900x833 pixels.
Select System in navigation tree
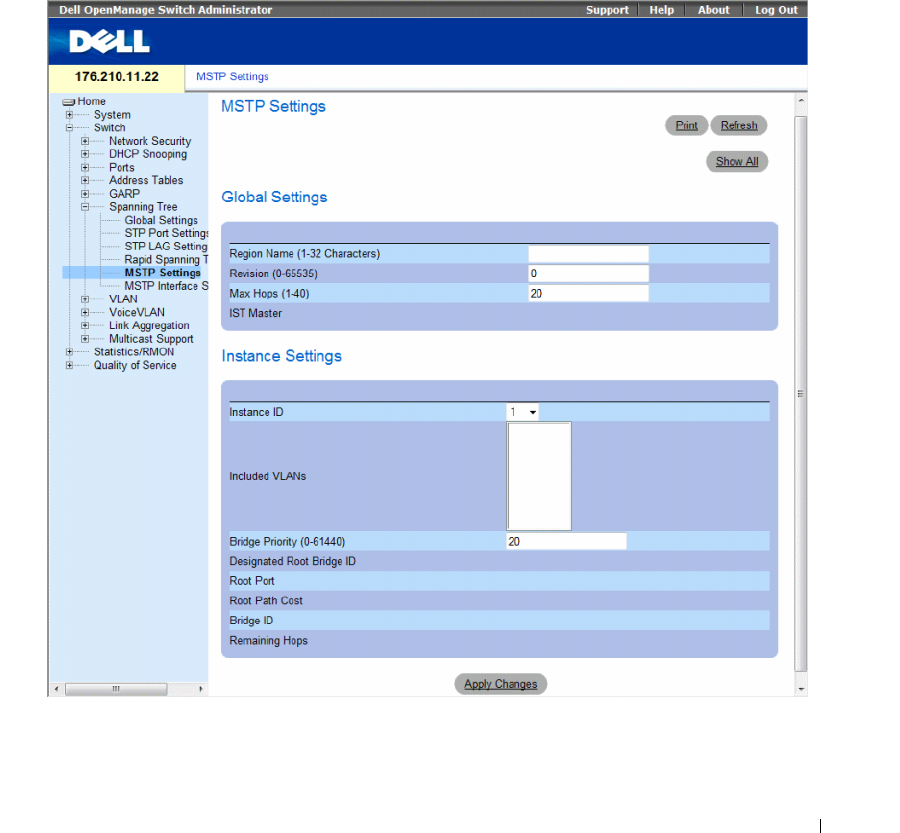[112, 115]
